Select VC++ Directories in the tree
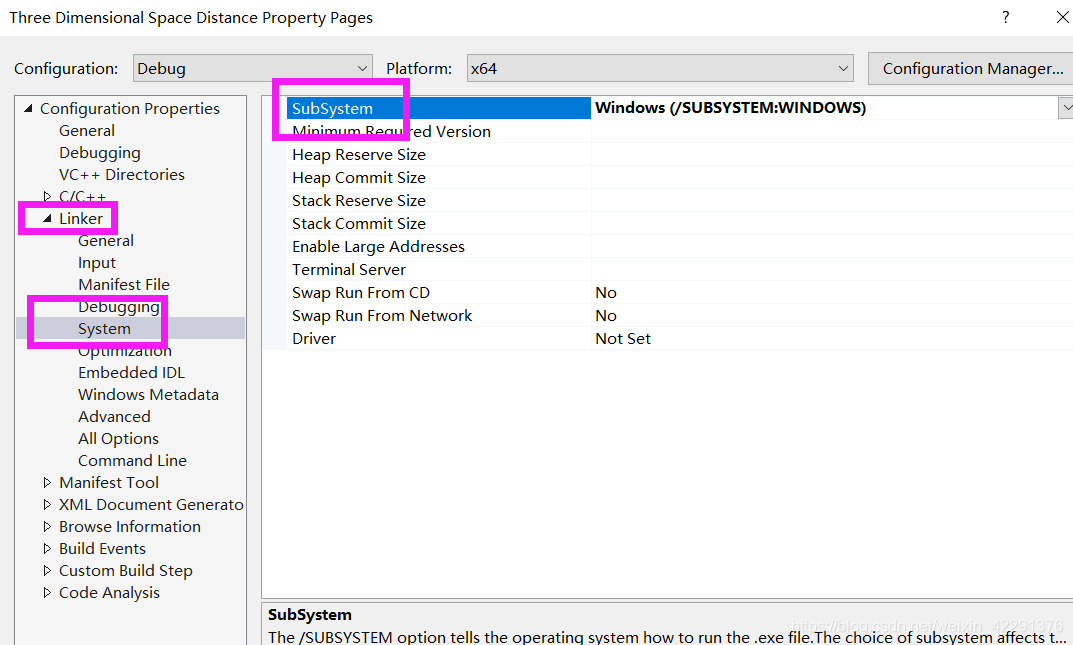The width and height of the screenshot is (1073, 645). [x=122, y=174]
